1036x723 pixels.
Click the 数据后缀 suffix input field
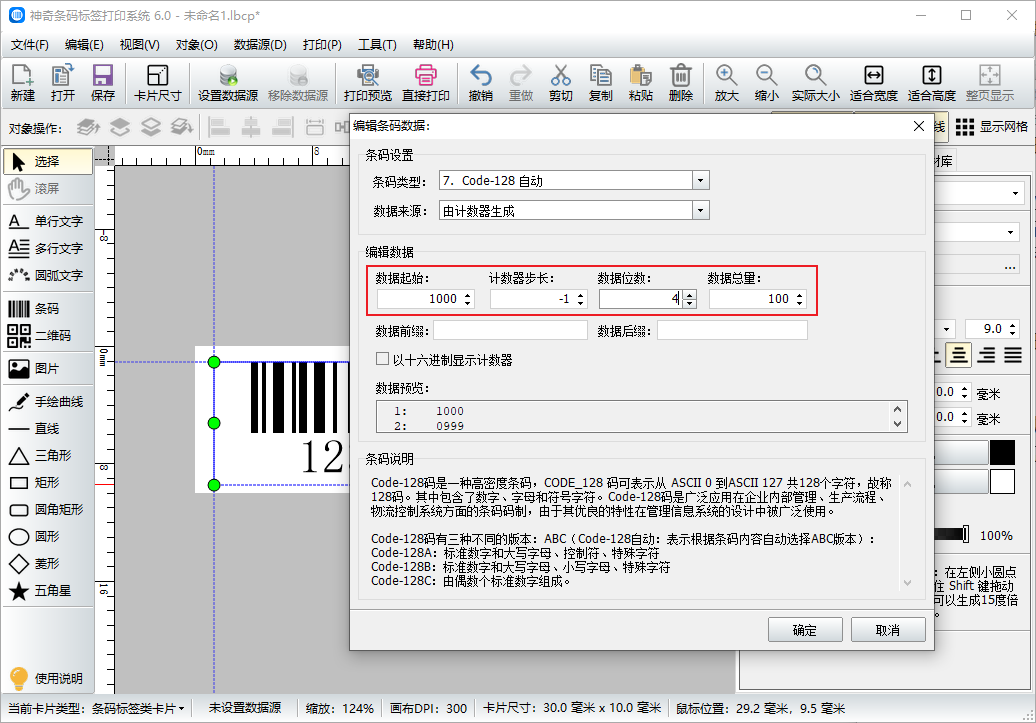pos(732,330)
